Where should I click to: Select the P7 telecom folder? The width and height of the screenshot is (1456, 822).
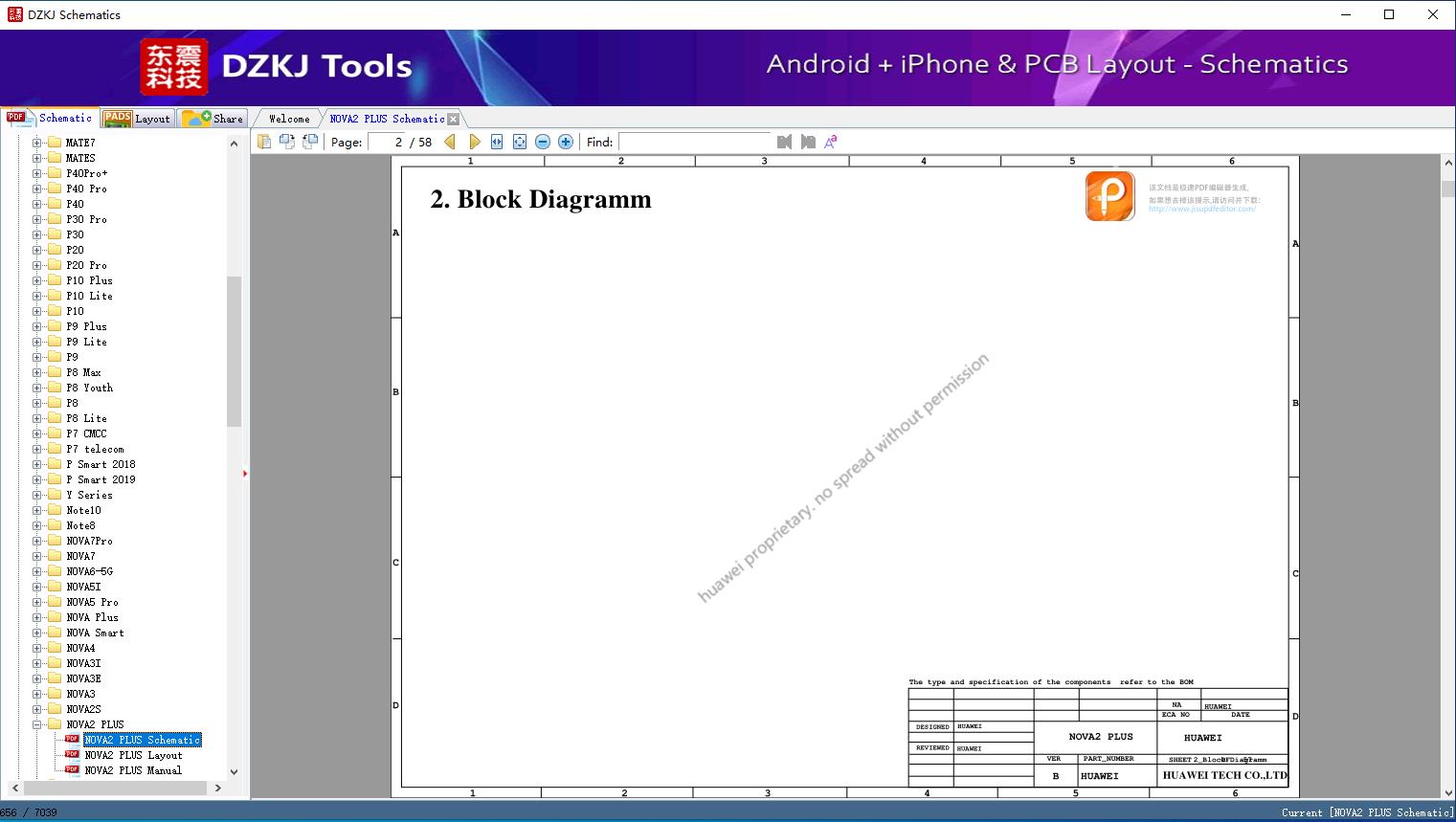click(x=95, y=449)
